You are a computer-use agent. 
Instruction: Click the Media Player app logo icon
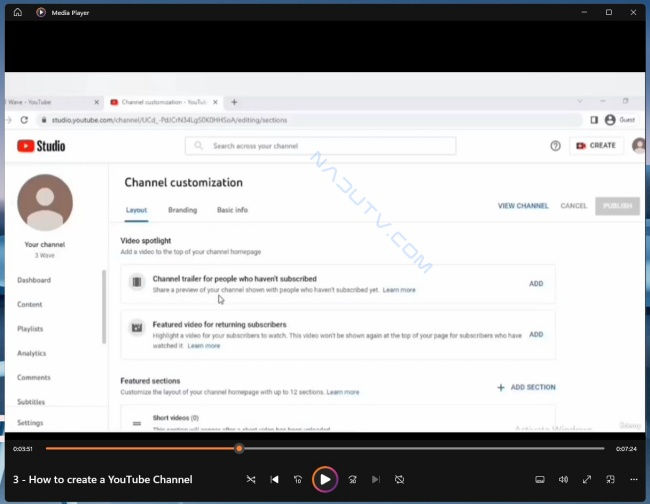pos(41,12)
